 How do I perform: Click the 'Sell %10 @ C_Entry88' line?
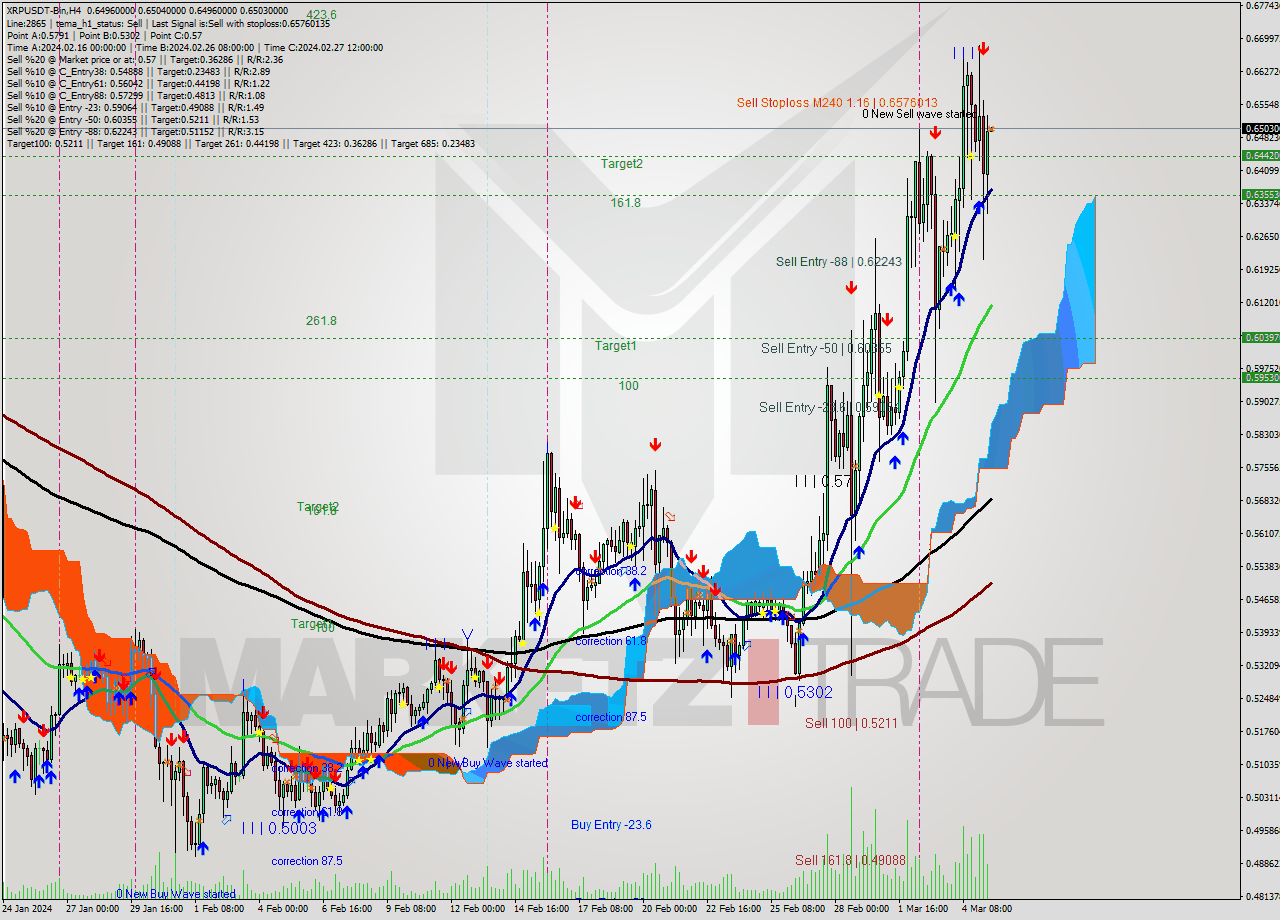[135, 95]
